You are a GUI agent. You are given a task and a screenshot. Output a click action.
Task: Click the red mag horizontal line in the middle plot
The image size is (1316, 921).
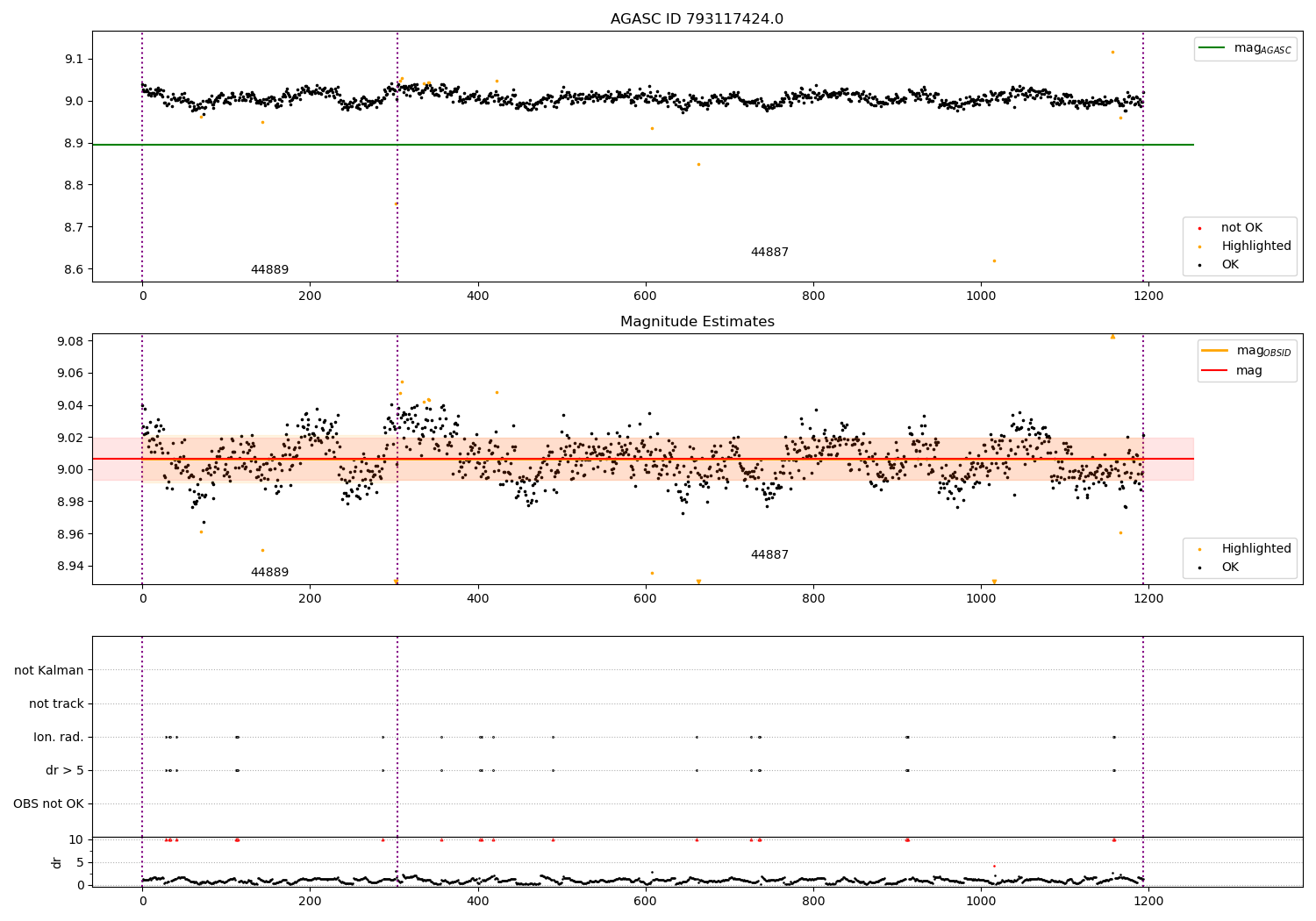point(643,459)
